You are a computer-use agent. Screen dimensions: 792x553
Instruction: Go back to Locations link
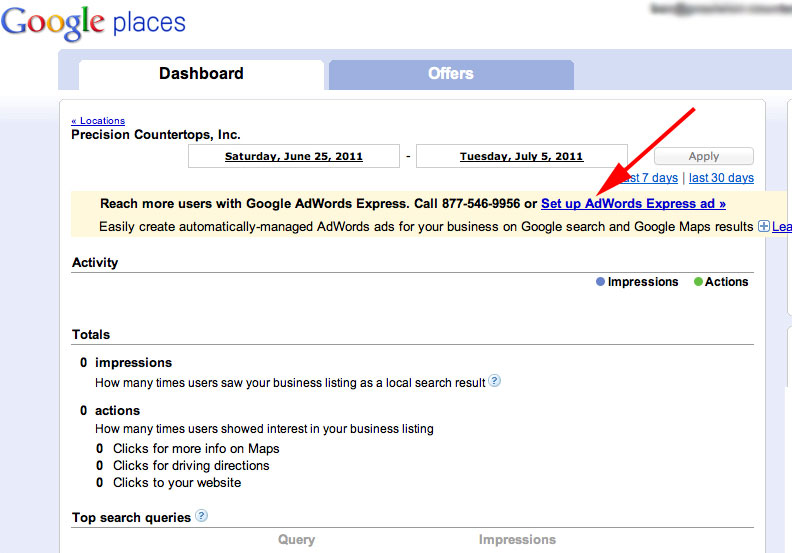pos(98,121)
